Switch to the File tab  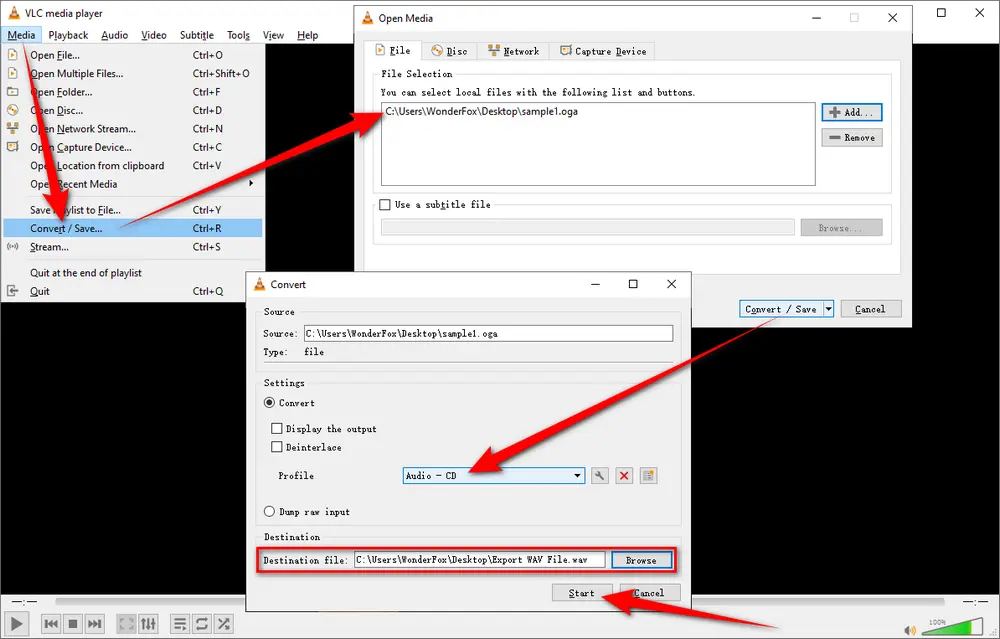[x=393, y=50]
